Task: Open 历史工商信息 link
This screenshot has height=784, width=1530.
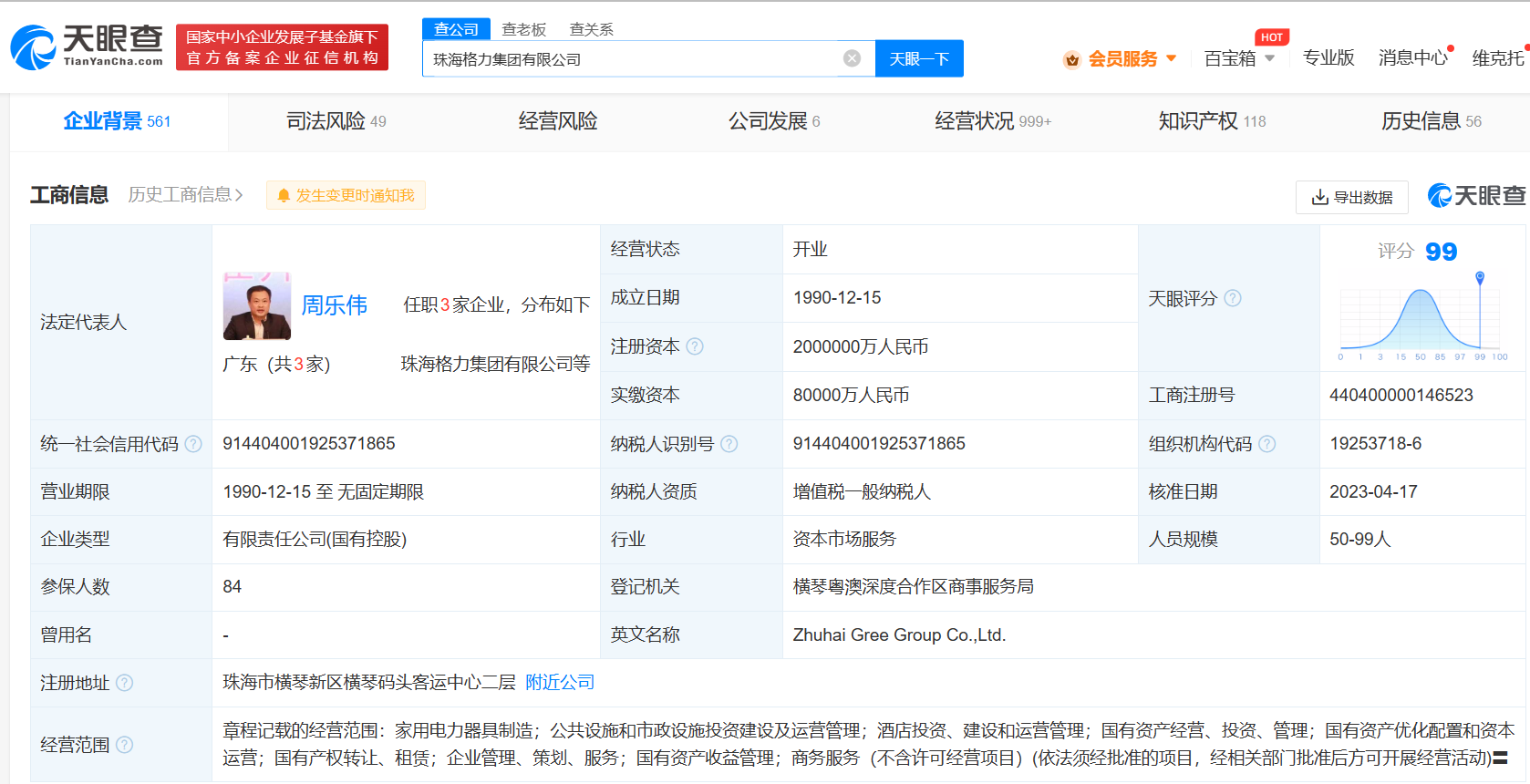Action: (x=185, y=195)
